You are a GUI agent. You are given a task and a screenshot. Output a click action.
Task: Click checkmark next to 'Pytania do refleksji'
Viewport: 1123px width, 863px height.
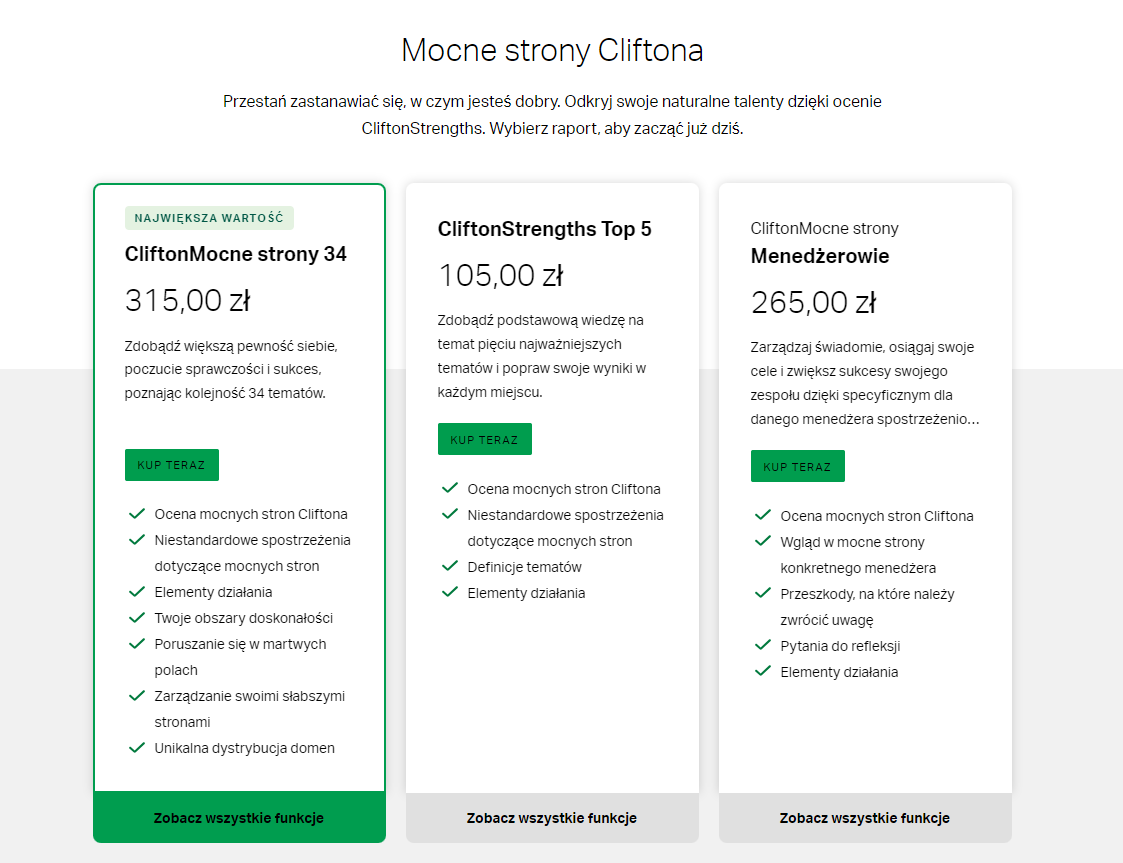click(x=763, y=646)
